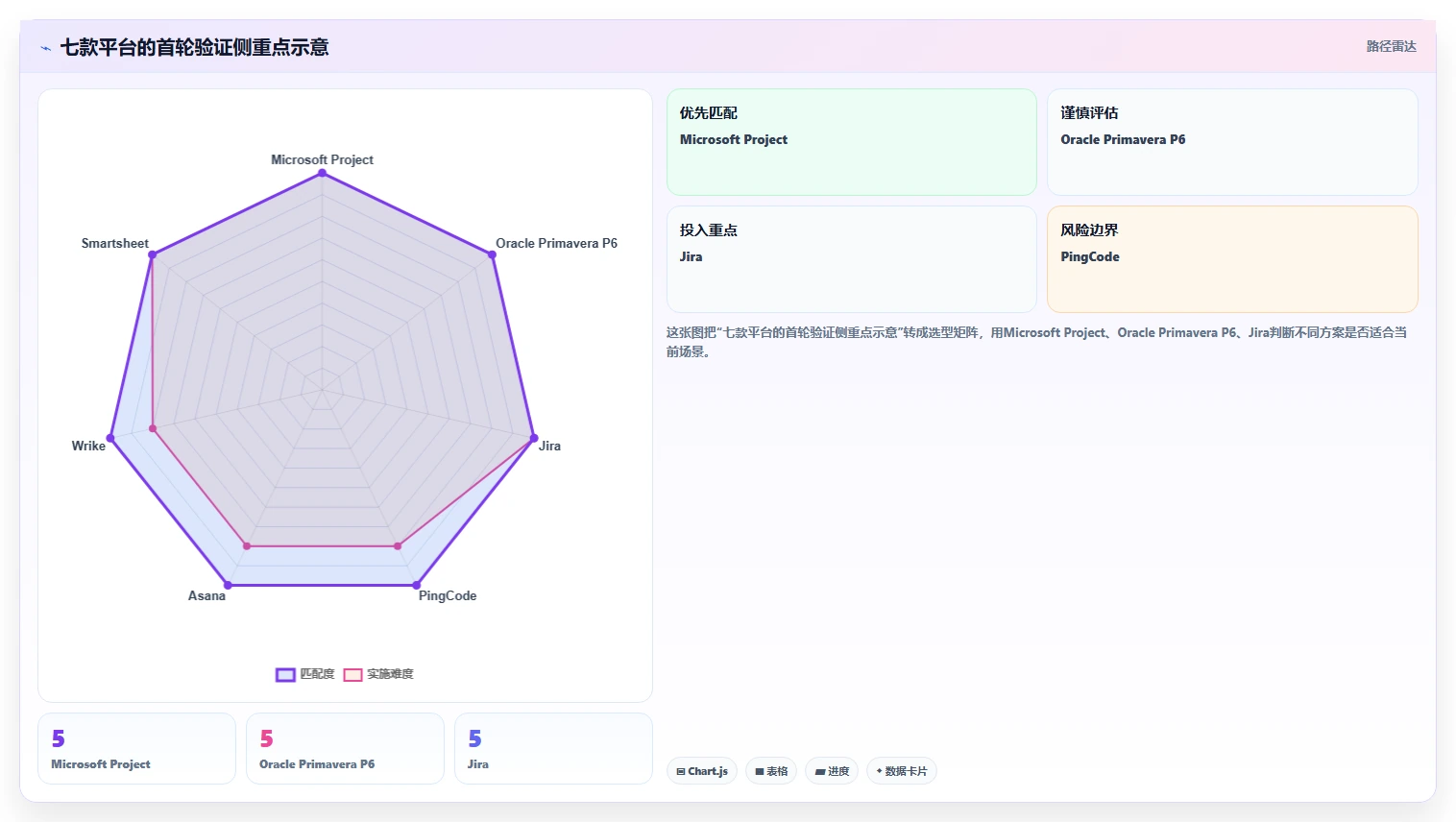Click the 进度 chip bar icon

point(820,771)
